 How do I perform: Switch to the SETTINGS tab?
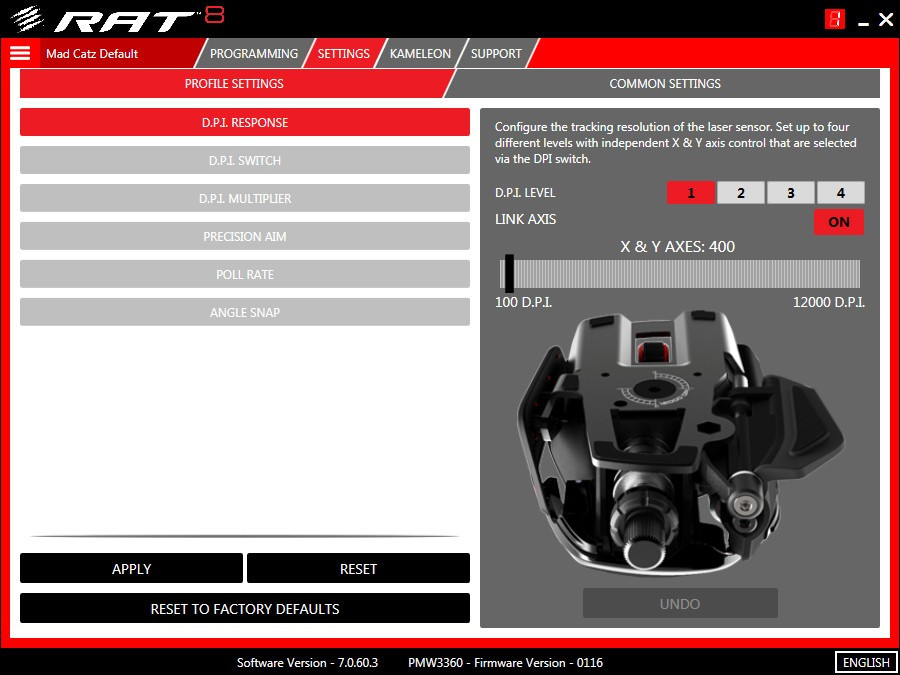343,54
